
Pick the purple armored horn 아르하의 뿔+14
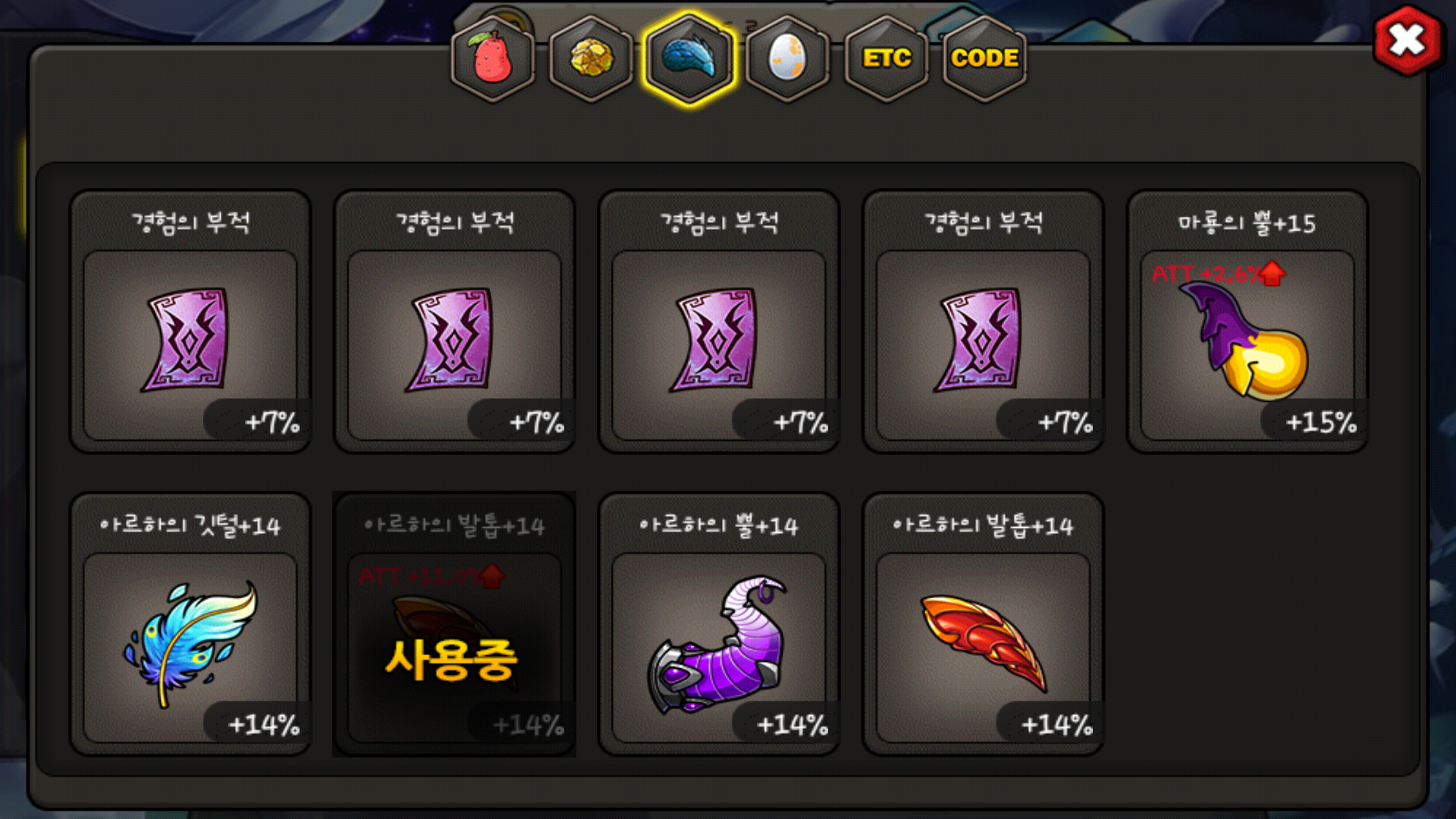click(x=719, y=624)
